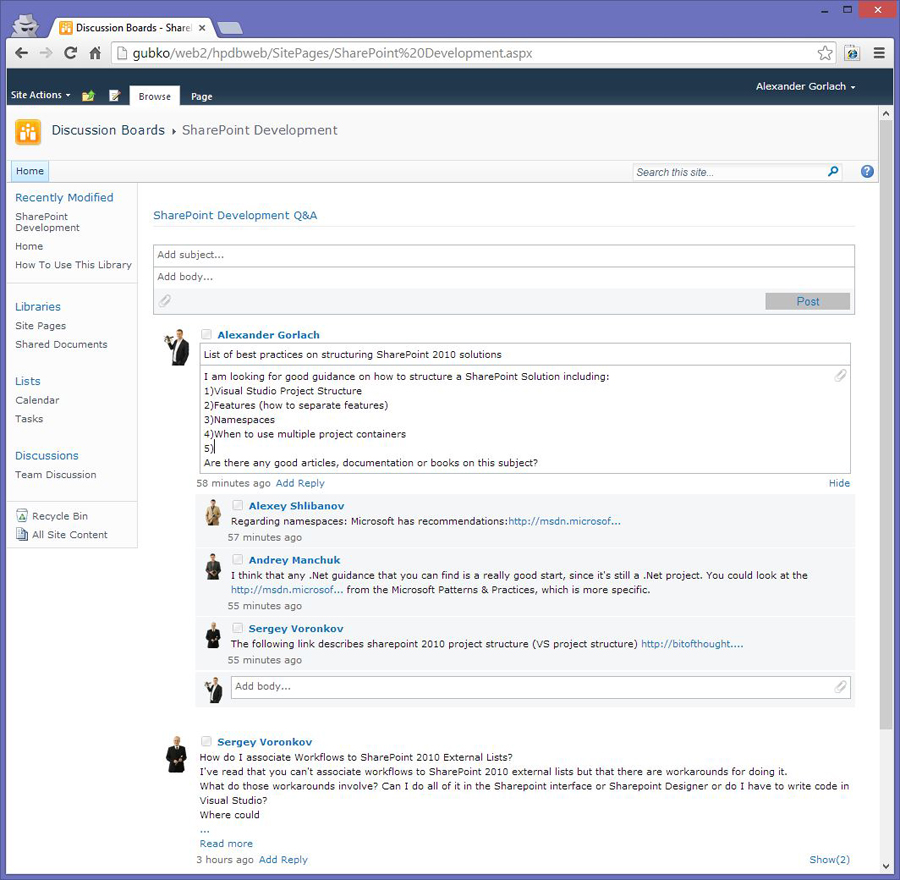The height and width of the screenshot is (880, 900).
Task: Check box next to Alexey Shlibanov reply
Action: 238,505
